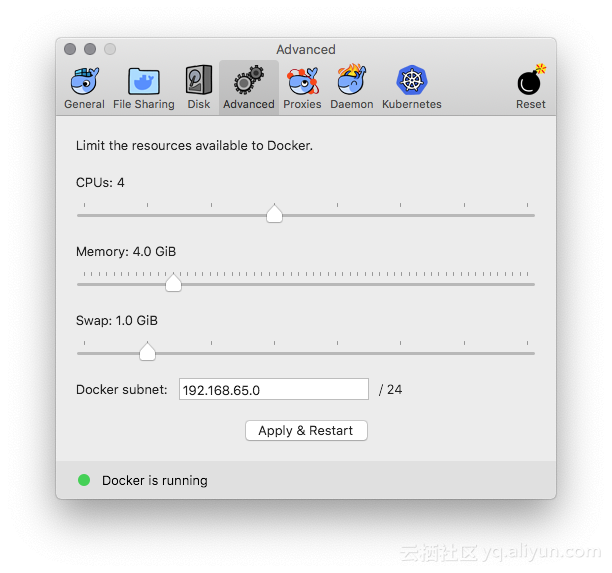
Task: Open the Proxies whale icon
Action: (x=303, y=81)
